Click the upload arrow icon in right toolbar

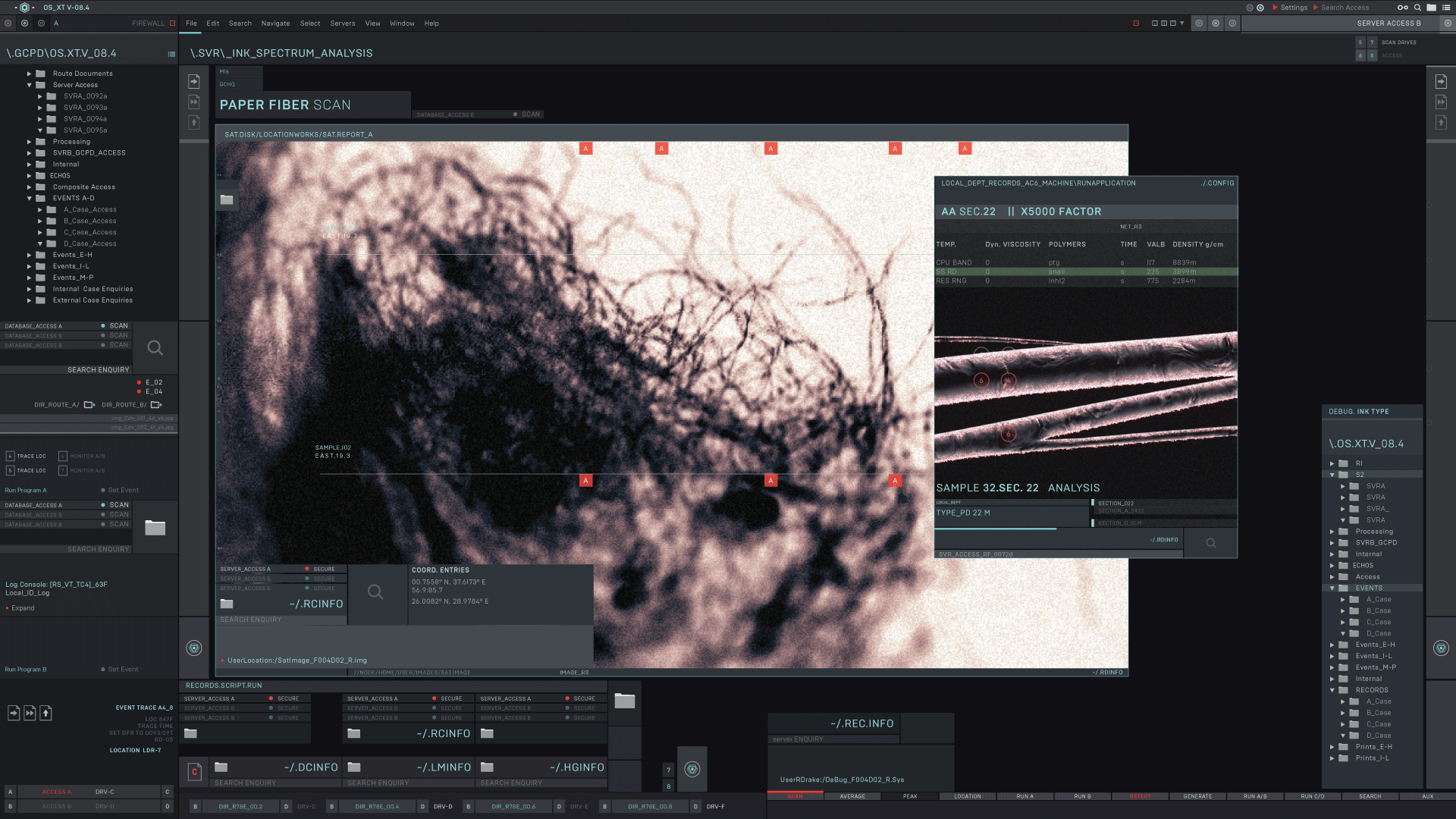[x=1441, y=122]
